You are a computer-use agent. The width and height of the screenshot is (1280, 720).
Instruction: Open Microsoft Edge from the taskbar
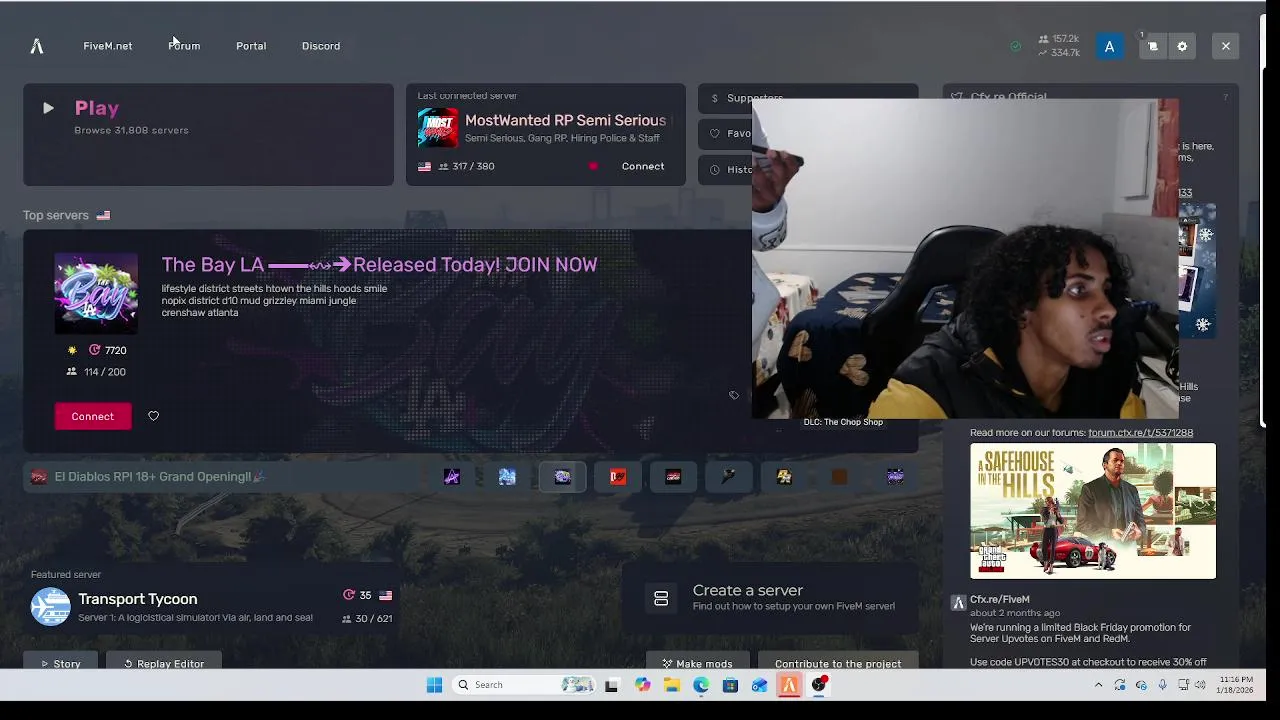click(x=701, y=685)
